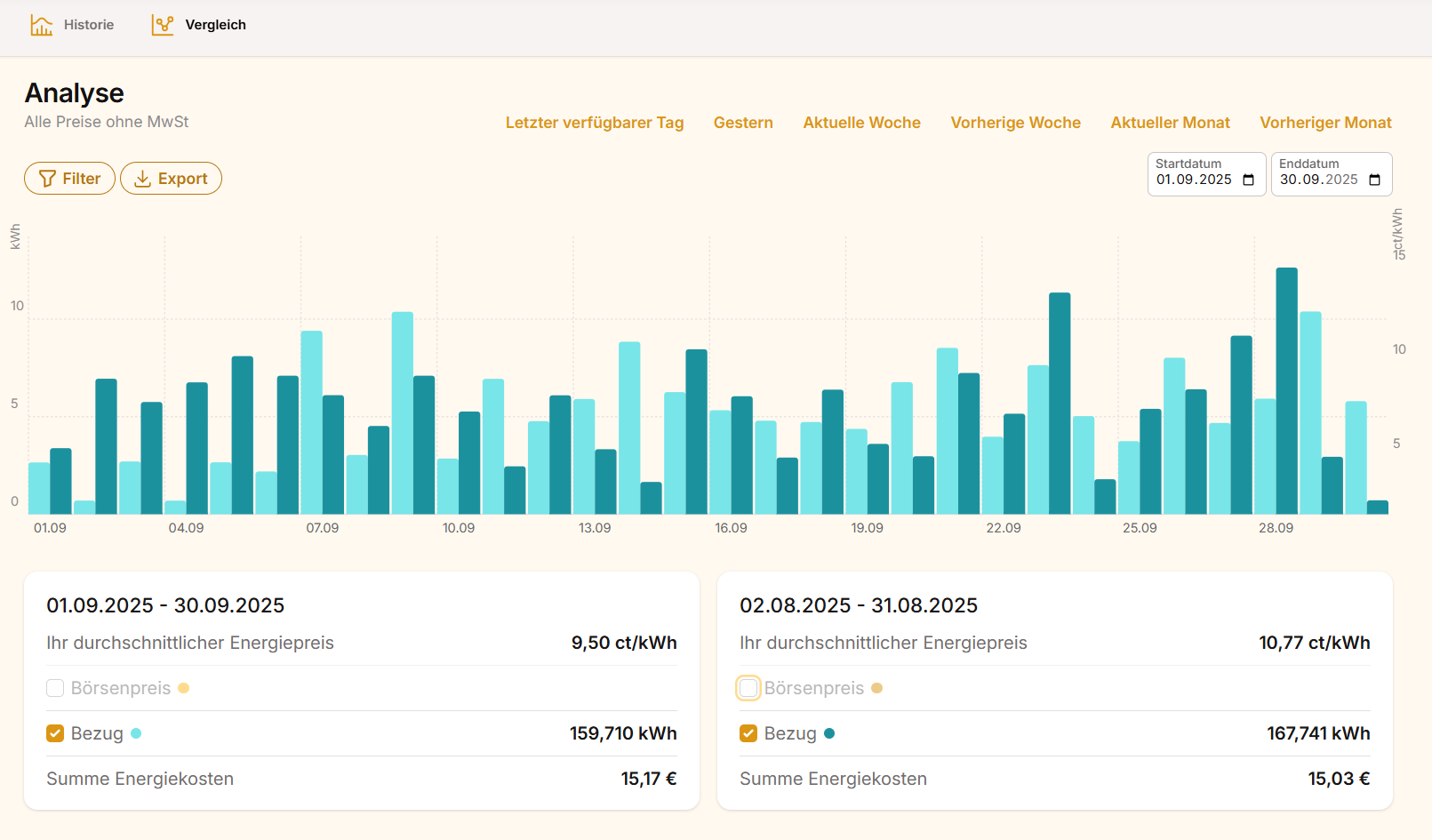
Task: Choose Aktuelle Woche time range
Action: (861, 123)
